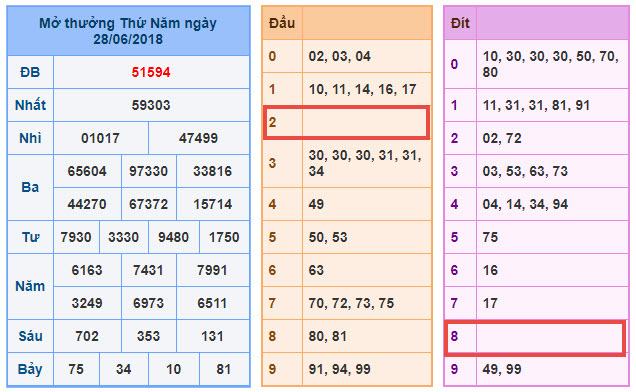636x392 pixels.
Task: Click the Bảy prize number 81
Action: point(223,369)
